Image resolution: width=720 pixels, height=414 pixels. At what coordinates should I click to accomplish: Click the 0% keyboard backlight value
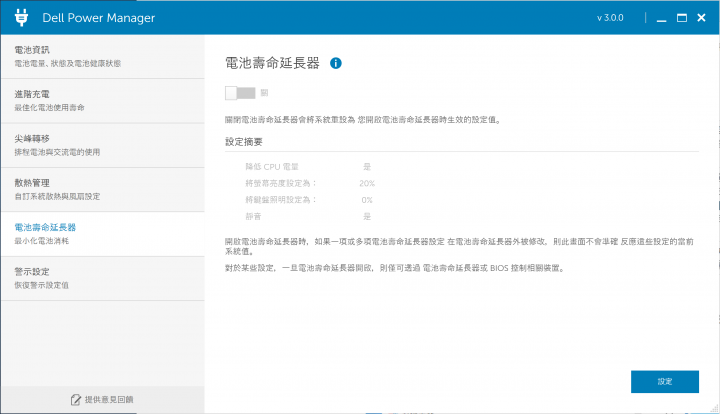pyautogui.click(x=367, y=200)
